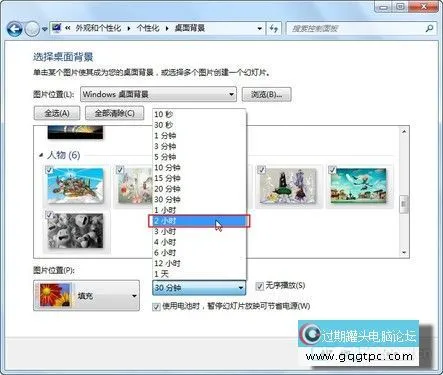The height and width of the screenshot is (375, 443).
Task: Open the recent pages dropdown arrow
Action: tap(45, 29)
